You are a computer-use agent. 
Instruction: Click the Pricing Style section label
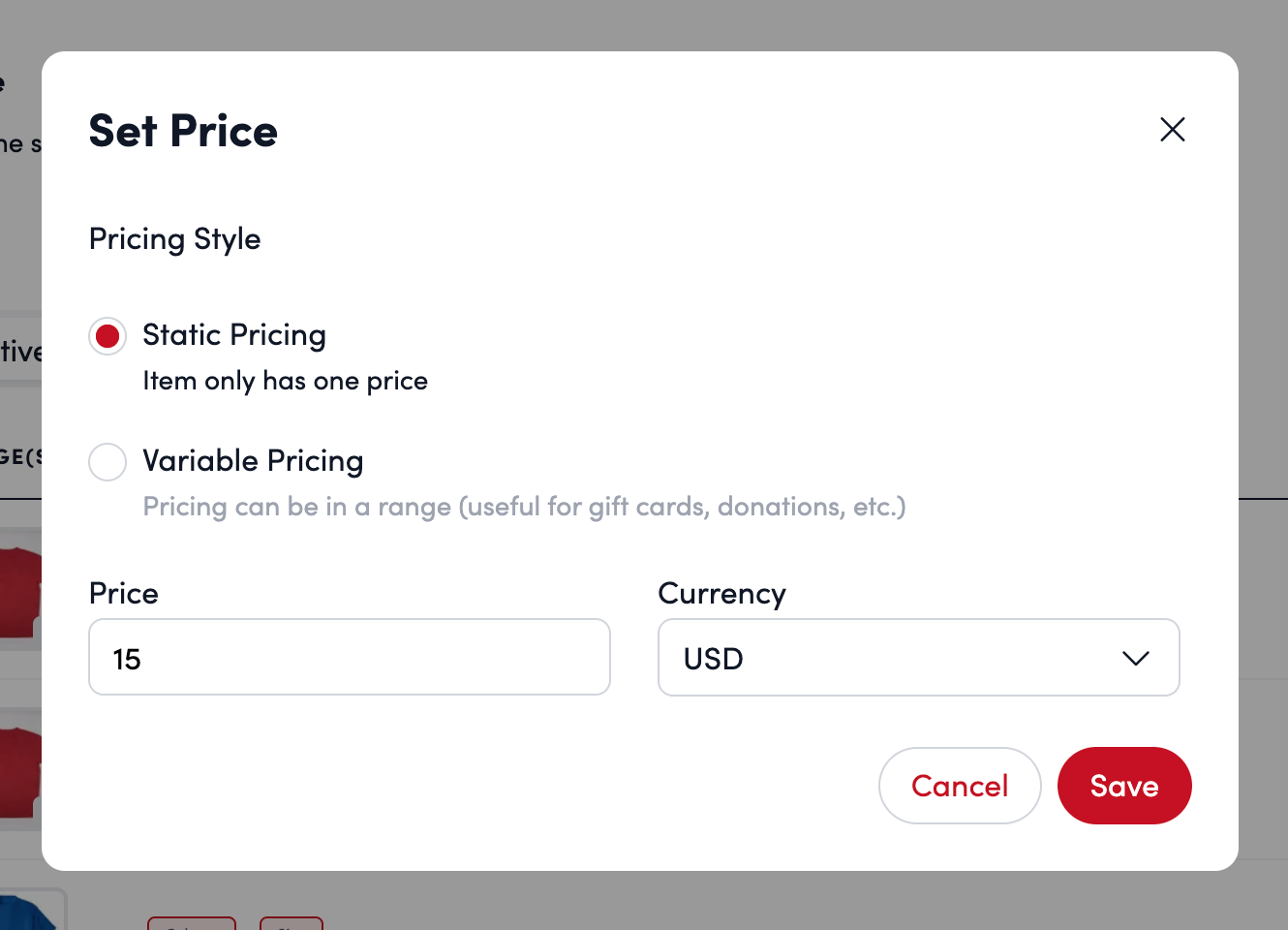coord(174,239)
